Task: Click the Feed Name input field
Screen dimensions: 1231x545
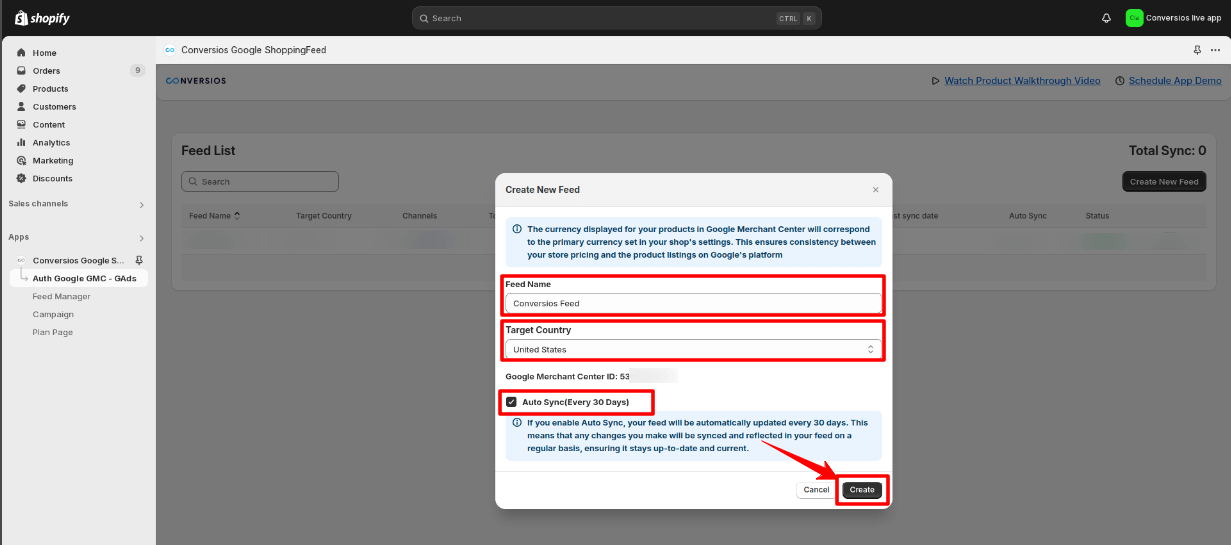Action: [693, 303]
